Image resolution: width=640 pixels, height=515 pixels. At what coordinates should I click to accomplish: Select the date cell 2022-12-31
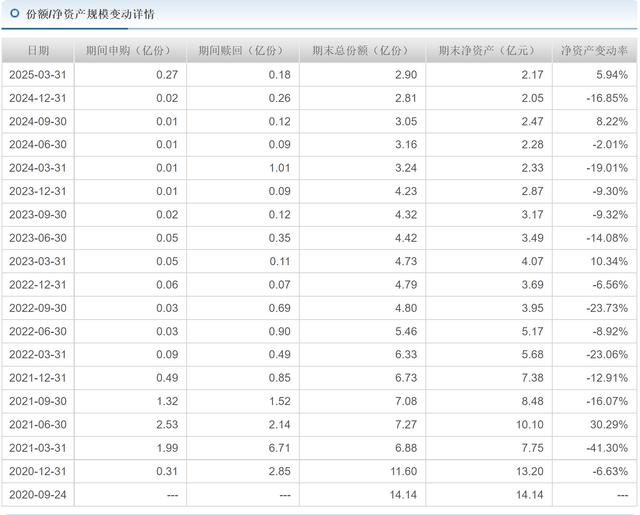38,284
